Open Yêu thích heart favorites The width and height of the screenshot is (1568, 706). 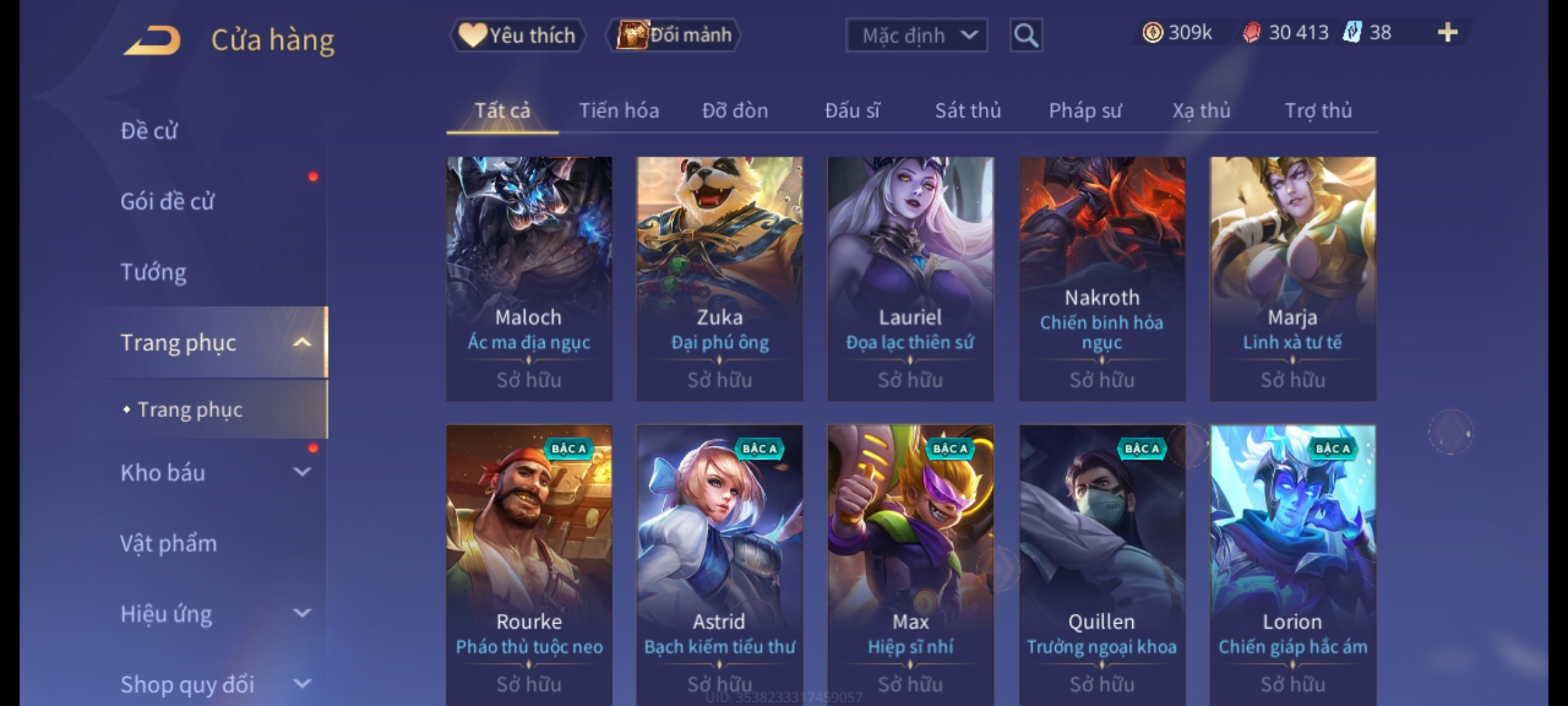(x=518, y=35)
